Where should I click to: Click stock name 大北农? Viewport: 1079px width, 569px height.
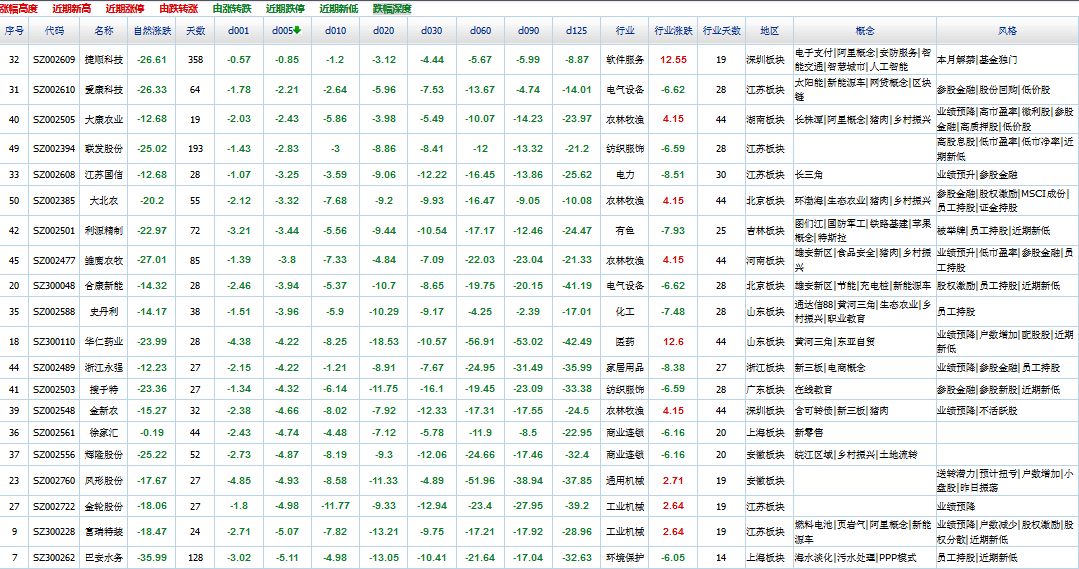coord(104,201)
